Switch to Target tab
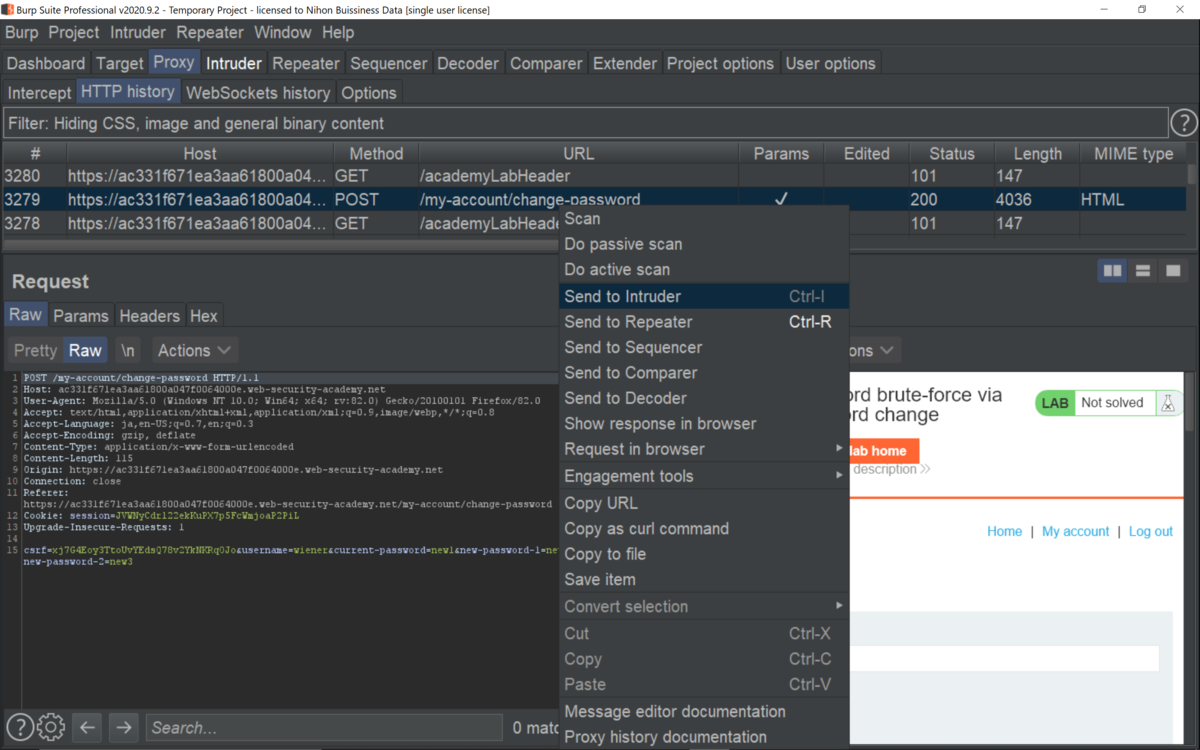The width and height of the screenshot is (1200, 750). [120, 63]
